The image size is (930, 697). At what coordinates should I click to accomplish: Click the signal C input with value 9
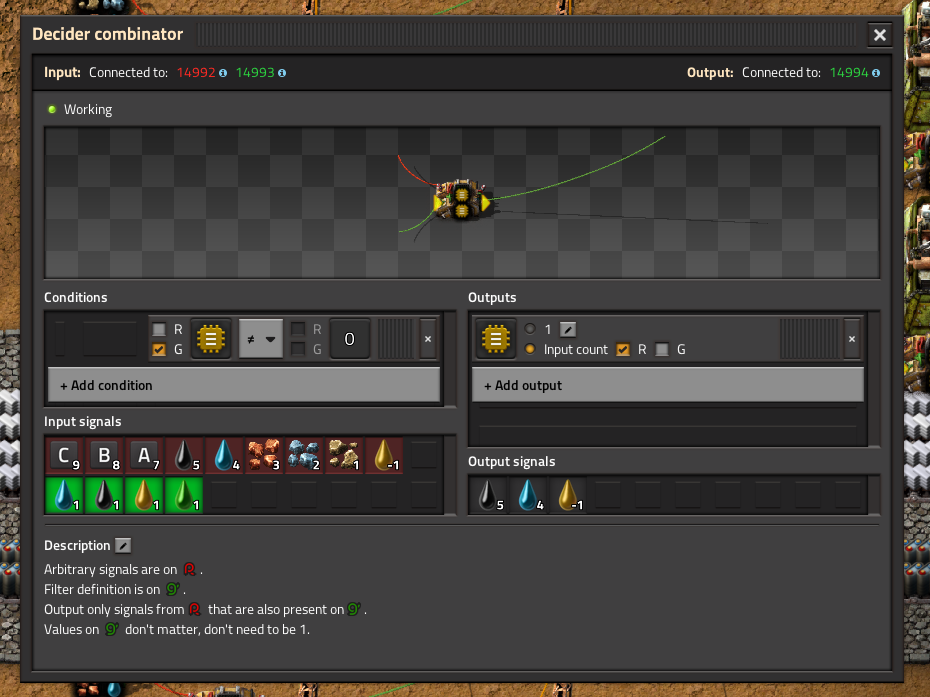pyautogui.click(x=65, y=456)
